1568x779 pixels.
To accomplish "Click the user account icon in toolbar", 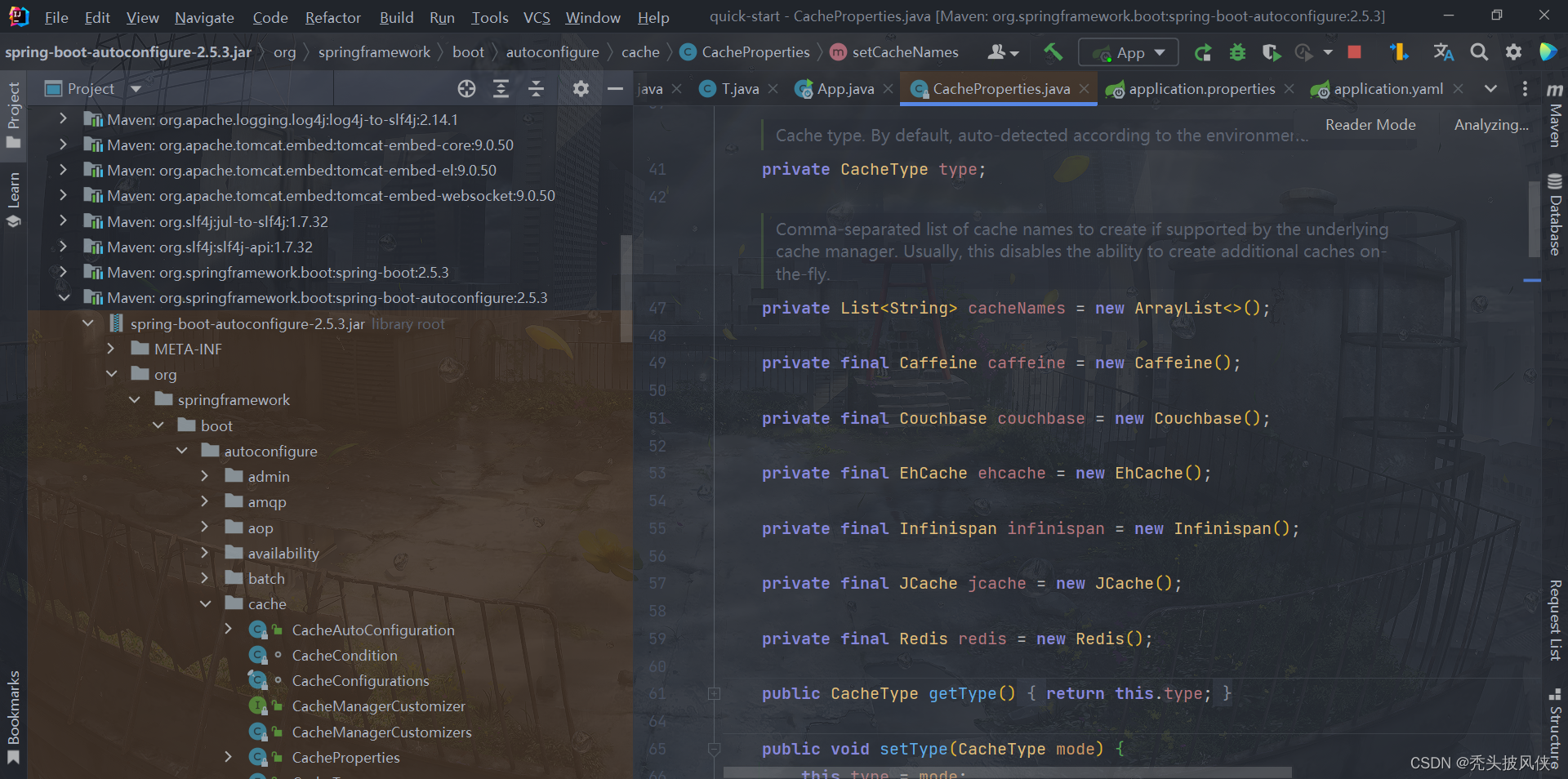I will tap(1002, 52).
